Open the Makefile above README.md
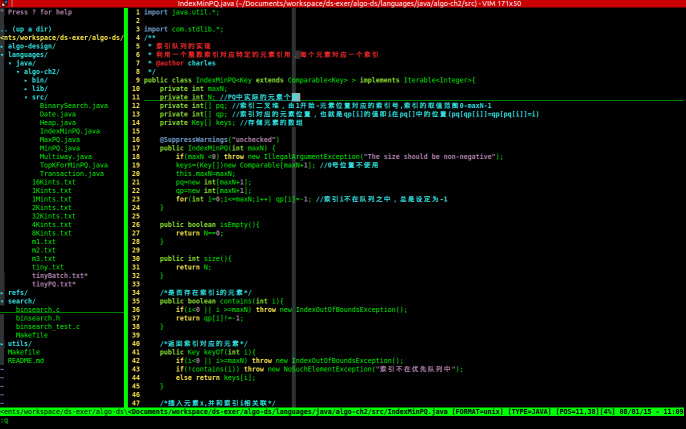This screenshot has height=429, width=686. (24, 352)
